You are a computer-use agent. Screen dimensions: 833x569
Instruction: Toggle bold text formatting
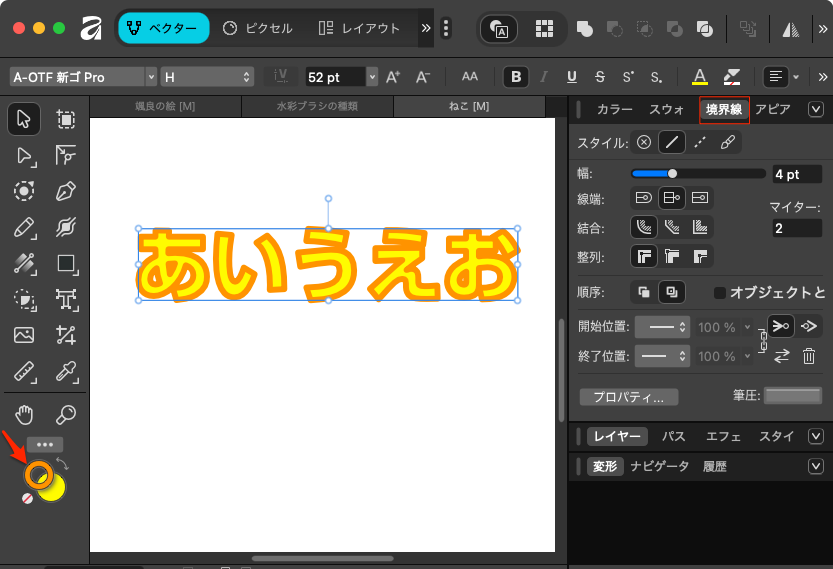click(x=516, y=77)
